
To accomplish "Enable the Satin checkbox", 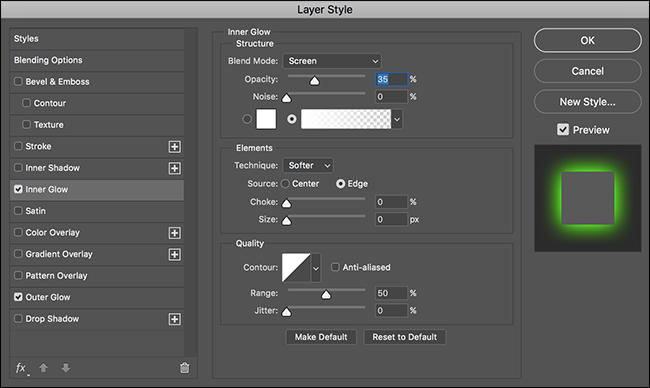I will tap(18, 211).
